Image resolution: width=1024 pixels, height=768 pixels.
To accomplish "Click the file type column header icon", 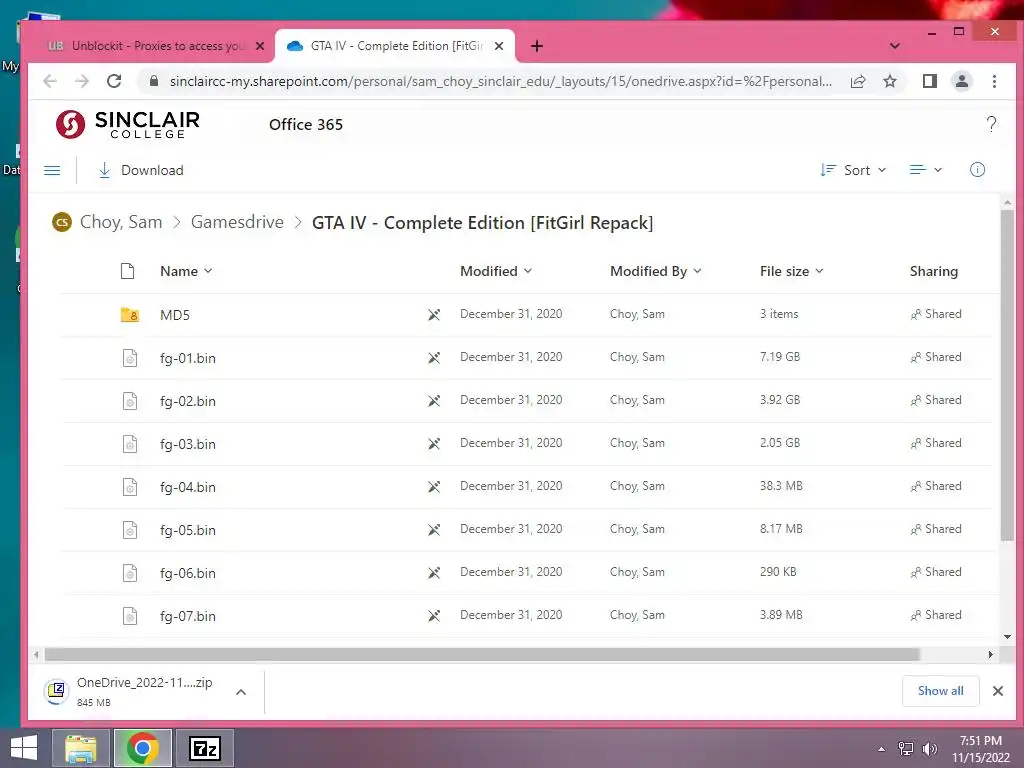I will pos(127,271).
